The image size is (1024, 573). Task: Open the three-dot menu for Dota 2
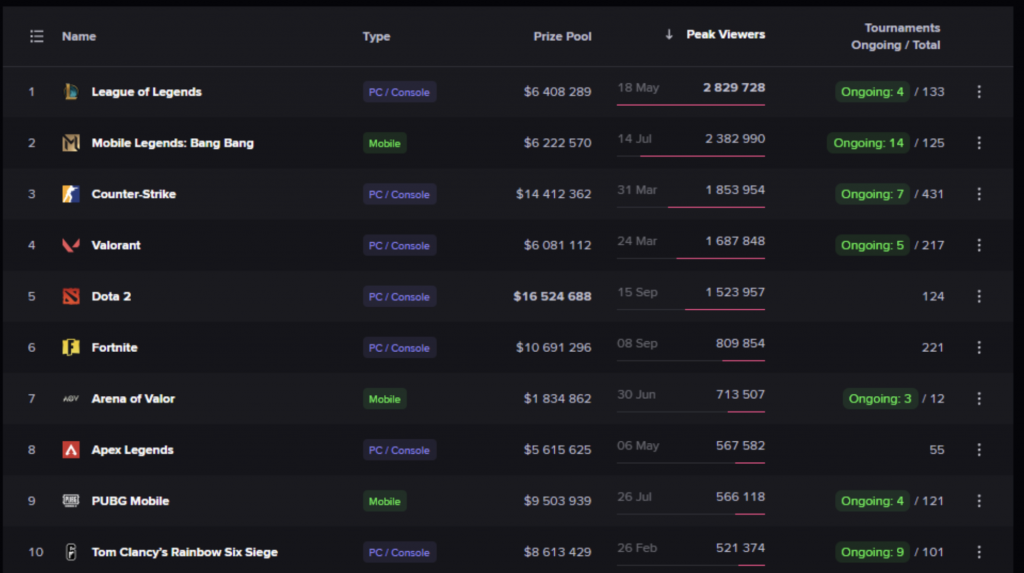point(979,296)
